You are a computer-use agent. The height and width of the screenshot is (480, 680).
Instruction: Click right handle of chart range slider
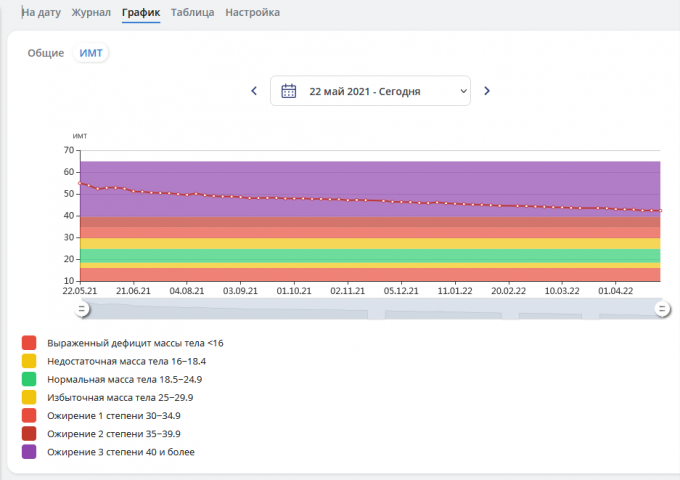[x=662, y=310]
